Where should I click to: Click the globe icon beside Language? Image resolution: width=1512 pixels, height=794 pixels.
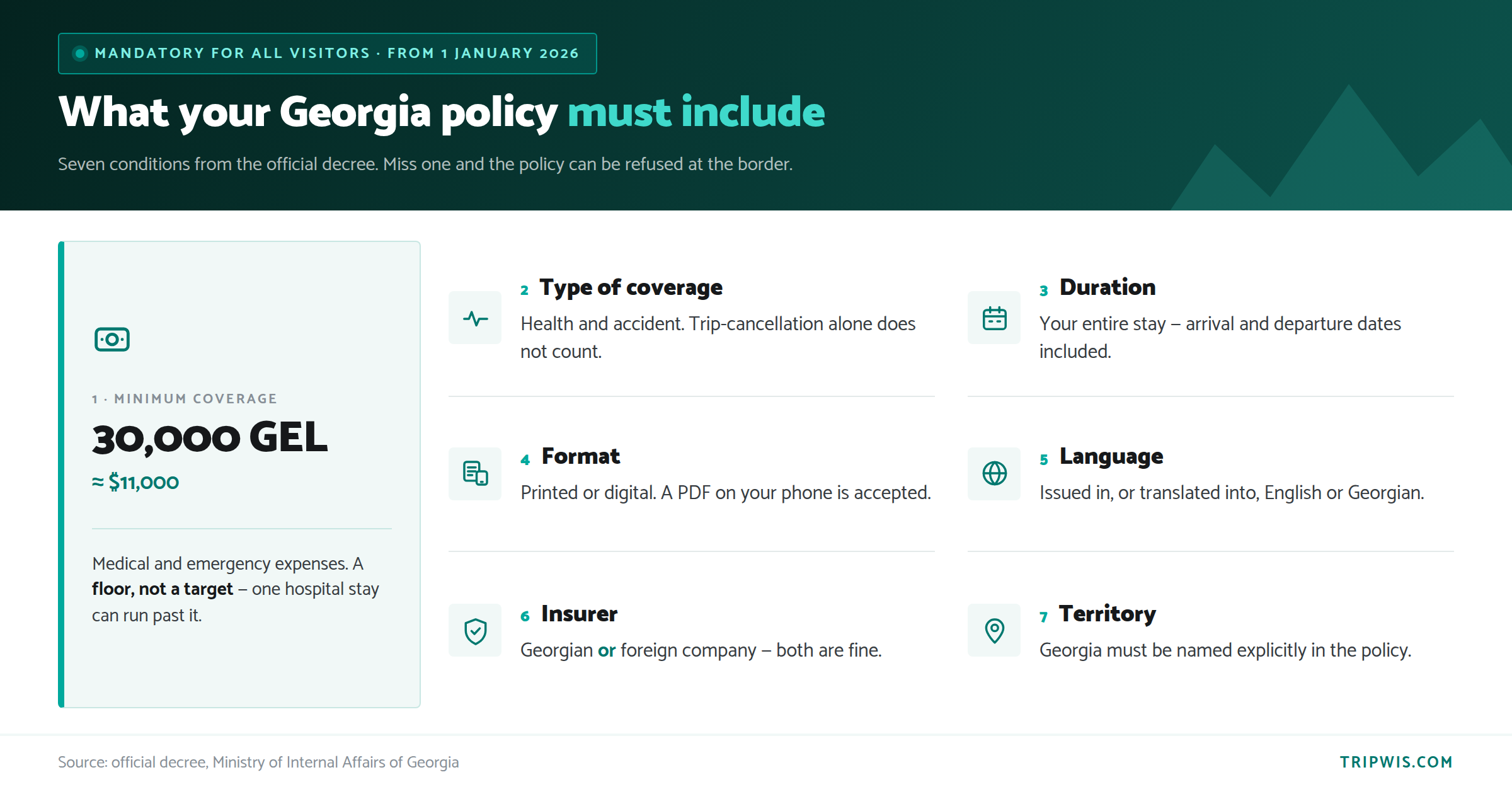pyautogui.click(x=994, y=473)
